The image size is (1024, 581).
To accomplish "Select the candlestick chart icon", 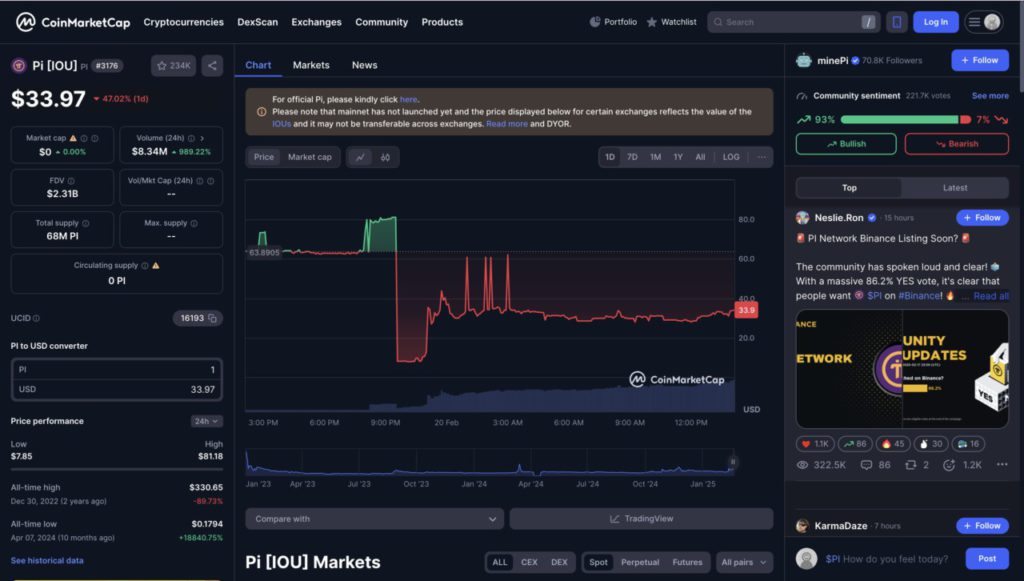I will 385,157.
